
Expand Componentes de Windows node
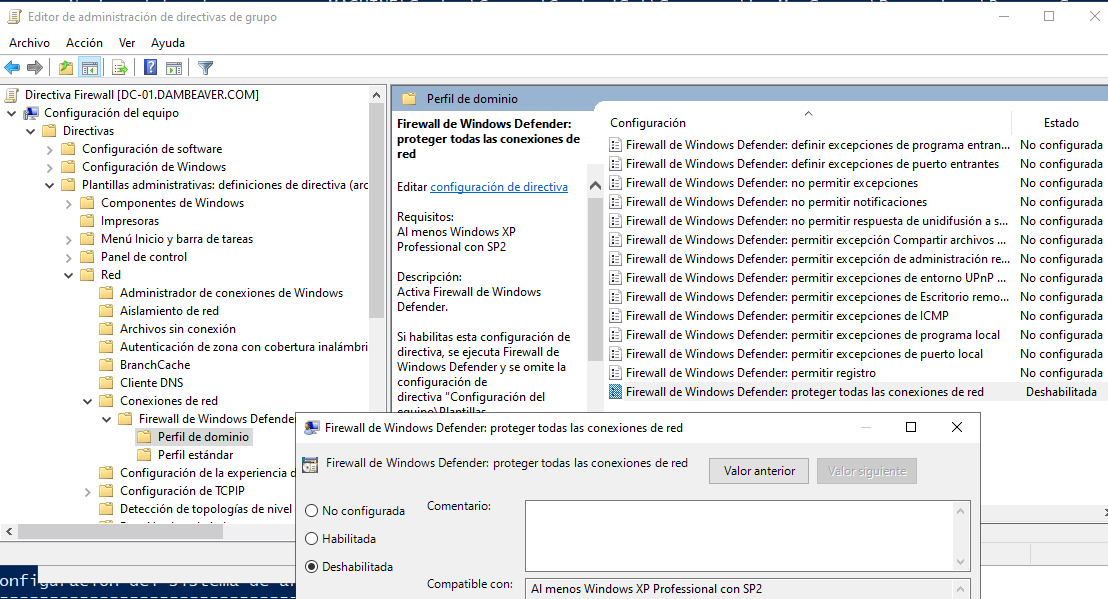pos(69,203)
